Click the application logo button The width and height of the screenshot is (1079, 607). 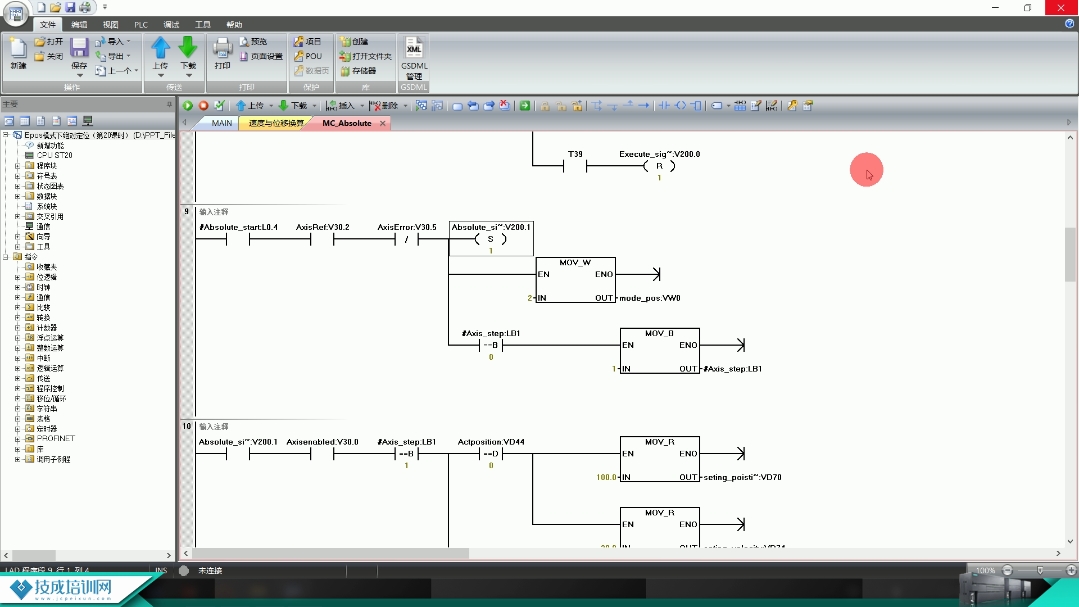coord(15,12)
